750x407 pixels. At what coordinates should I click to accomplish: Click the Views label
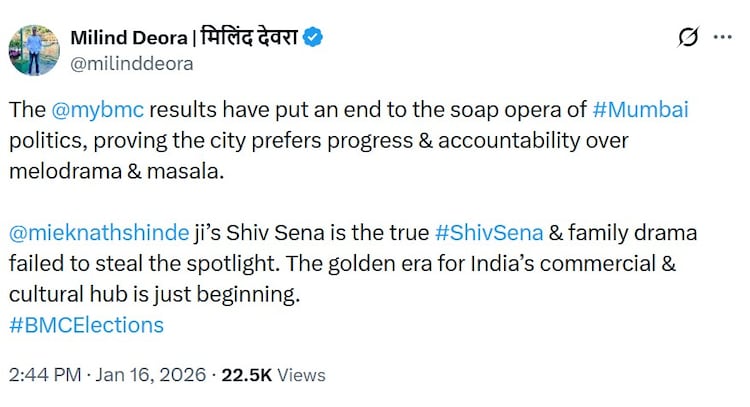(302, 375)
